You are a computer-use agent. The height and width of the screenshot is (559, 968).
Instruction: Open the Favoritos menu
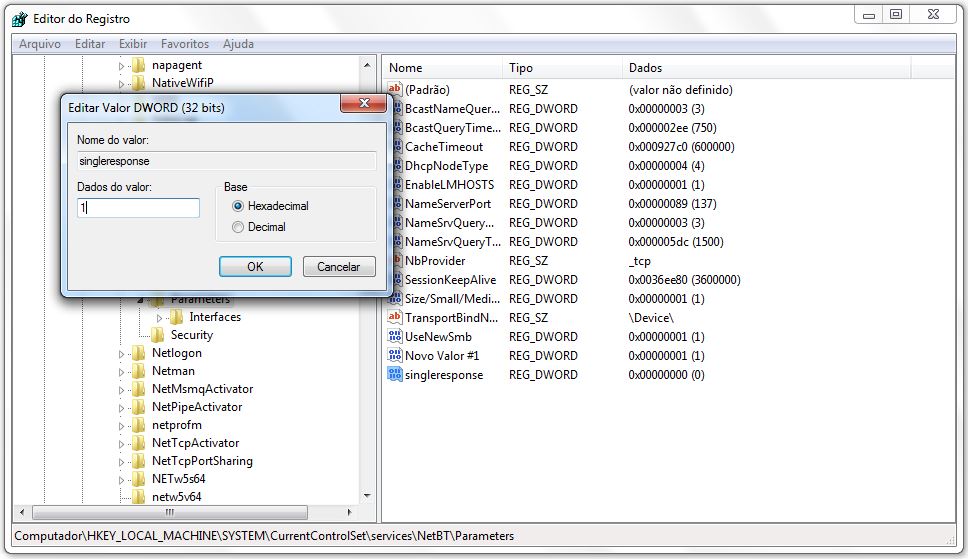coord(185,44)
